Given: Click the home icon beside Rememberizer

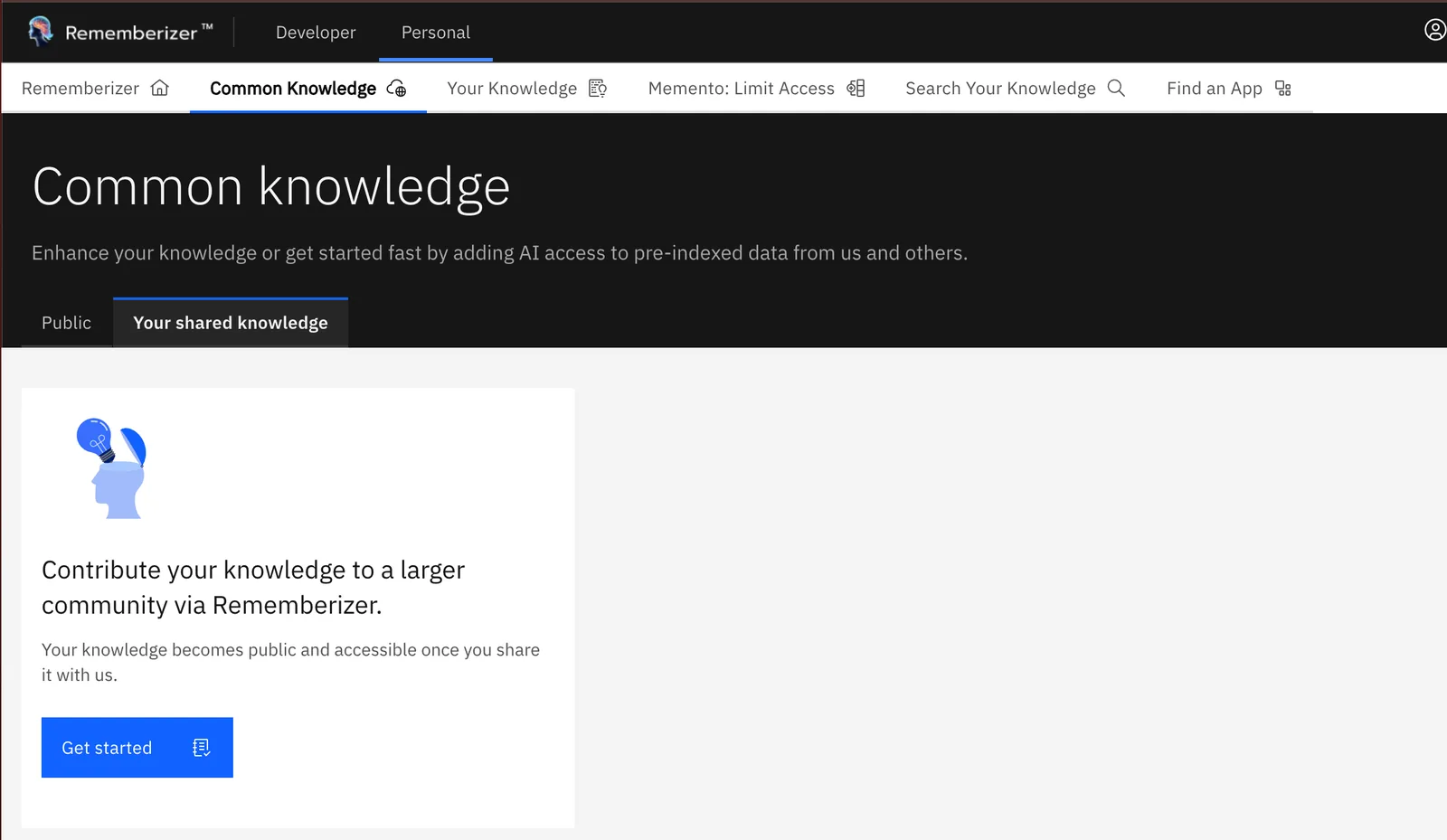Looking at the screenshot, I should [160, 88].
